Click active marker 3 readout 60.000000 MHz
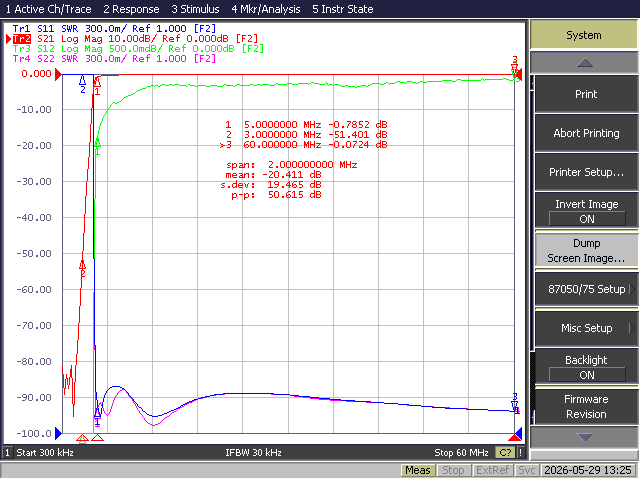Image resolution: width=640 pixels, height=480 pixels. tap(303, 144)
